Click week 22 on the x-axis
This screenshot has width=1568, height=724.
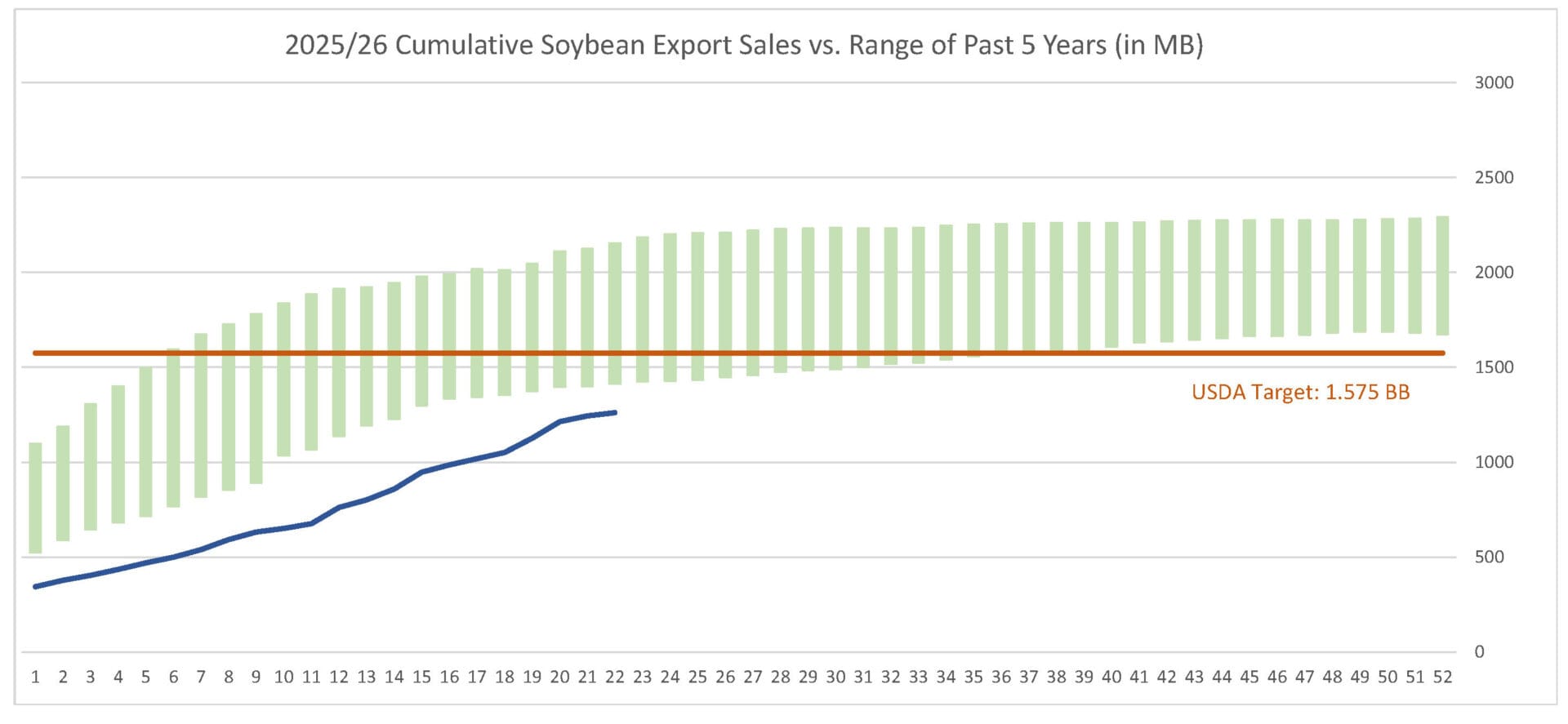614,677
